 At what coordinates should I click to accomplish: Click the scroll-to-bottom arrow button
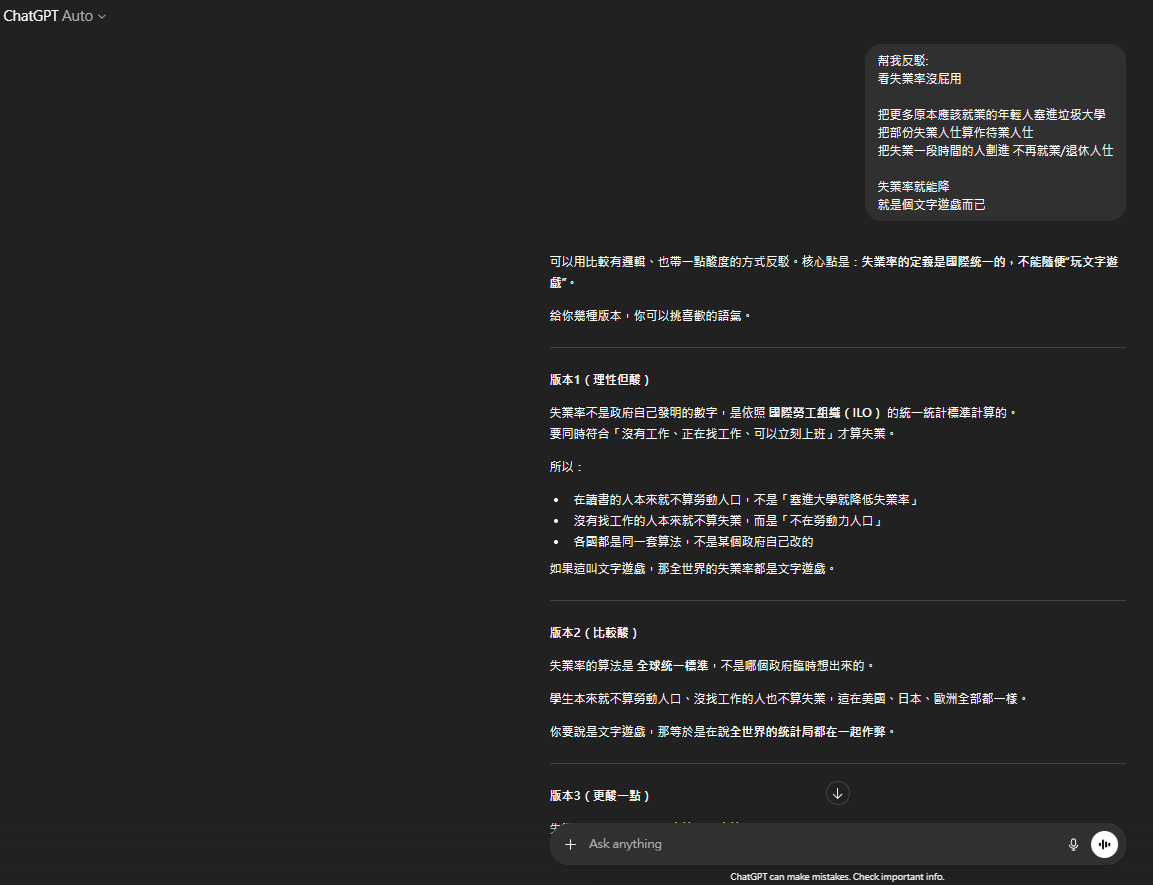(x=838, y=793)
